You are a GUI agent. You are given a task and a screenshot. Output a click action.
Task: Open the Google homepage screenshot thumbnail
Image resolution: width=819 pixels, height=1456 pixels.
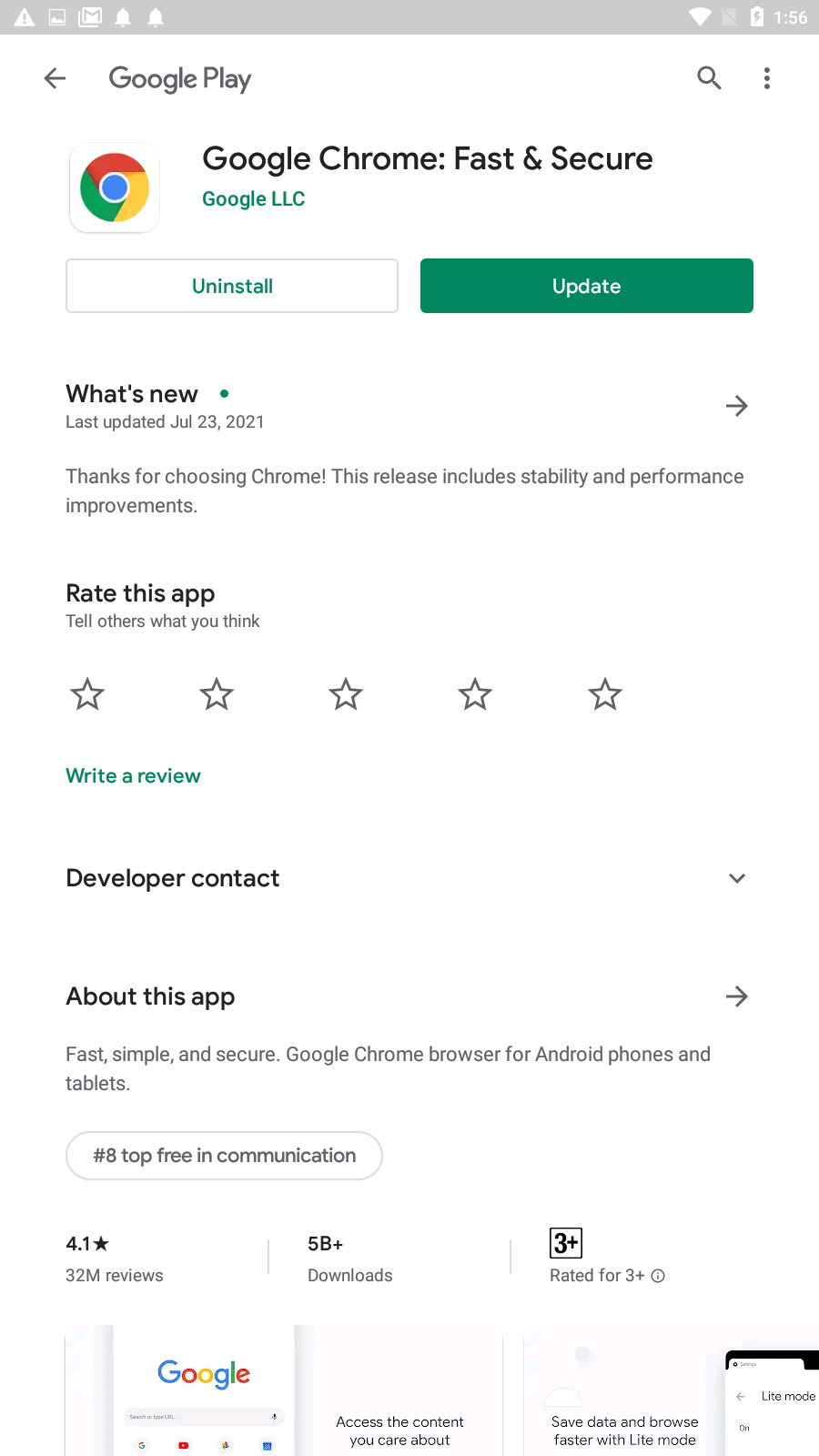click(284, 1390)
